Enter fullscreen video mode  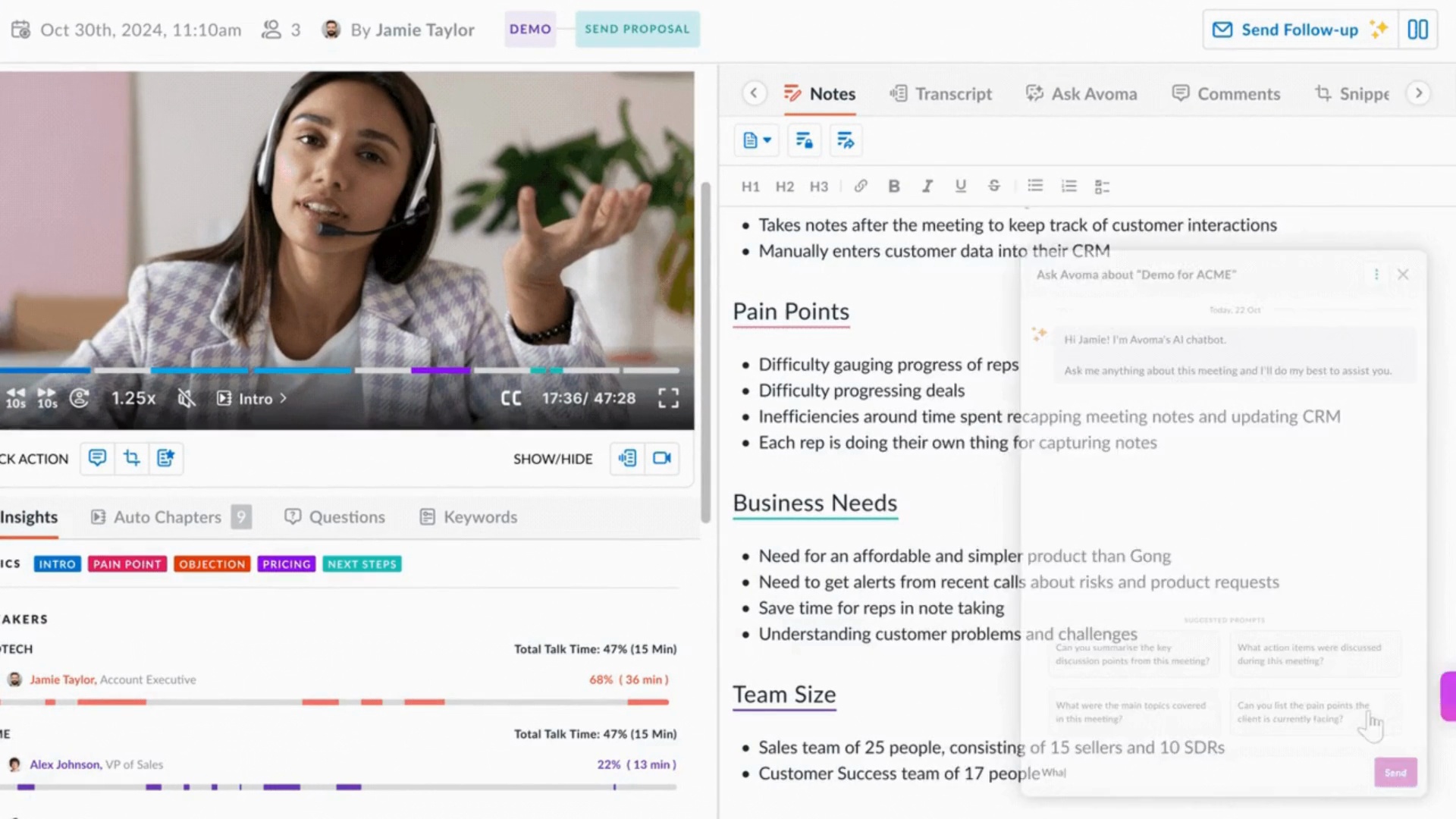click(x=668, y=398)
